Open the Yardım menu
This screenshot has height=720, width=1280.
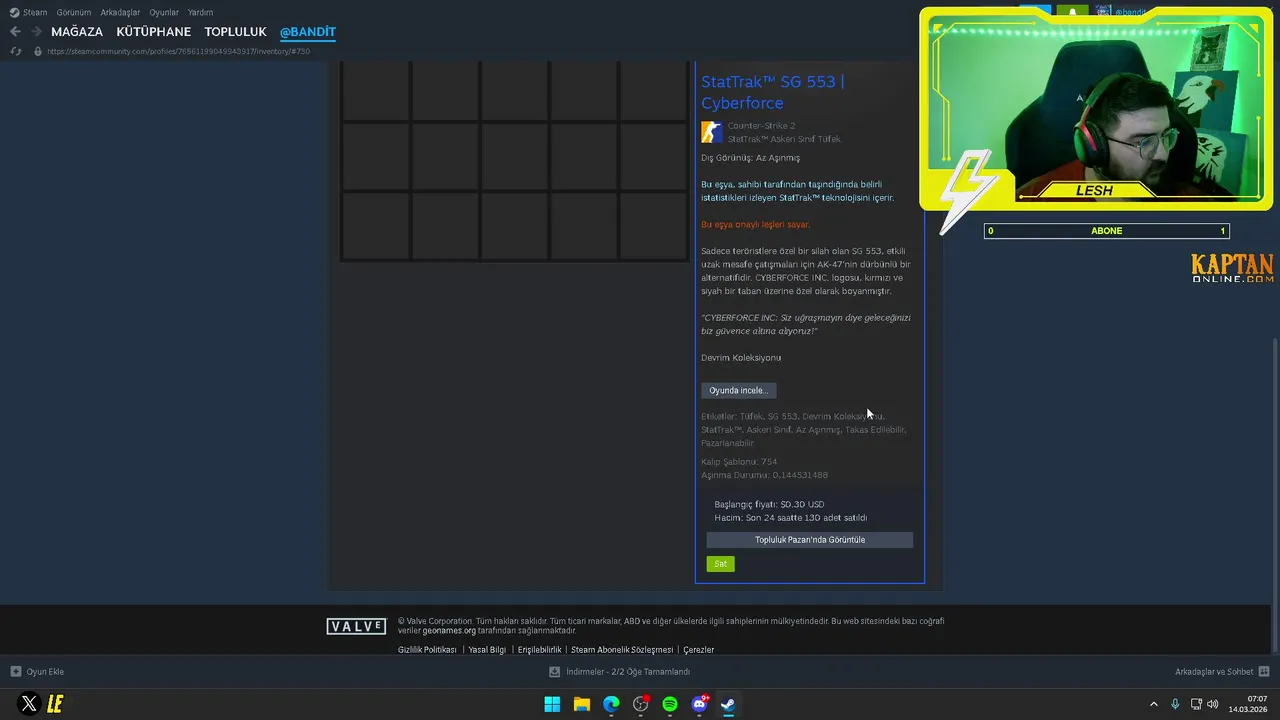click(x=200, y=12)
